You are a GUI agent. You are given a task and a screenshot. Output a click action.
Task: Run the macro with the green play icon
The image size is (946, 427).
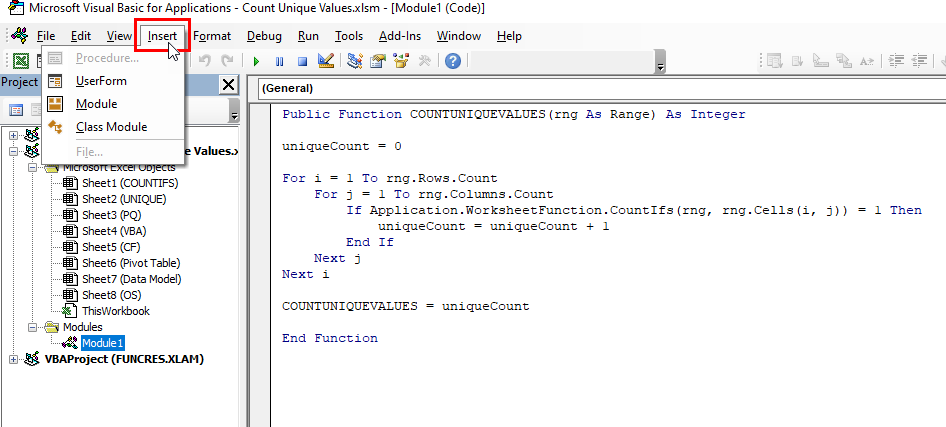pyautogui.click(x=256, y=61)
